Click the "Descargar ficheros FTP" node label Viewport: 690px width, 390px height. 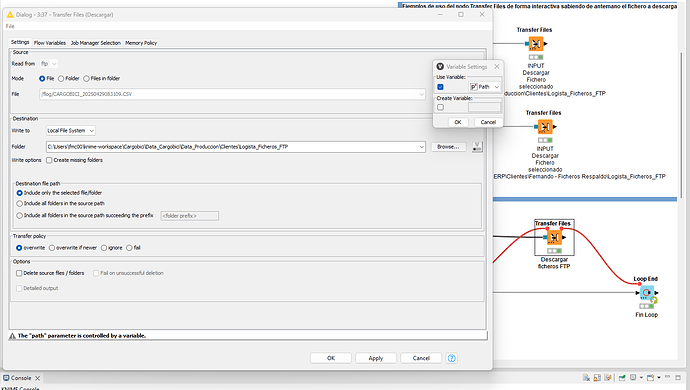[554, 263]
